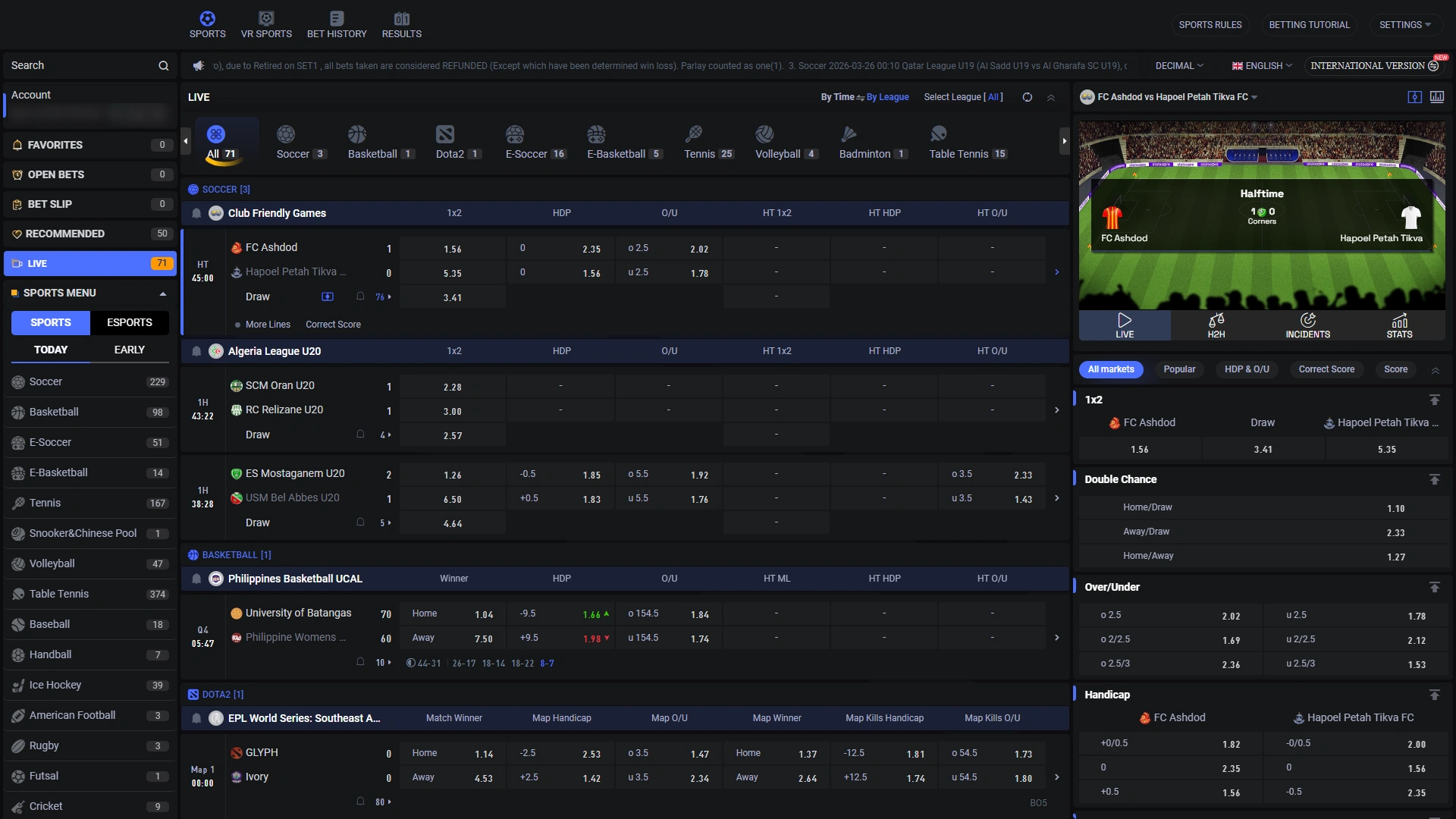Switch sorting to By League
Image resolution: width=1456 pixels, height=819 pixels.
tap(887, 97)
